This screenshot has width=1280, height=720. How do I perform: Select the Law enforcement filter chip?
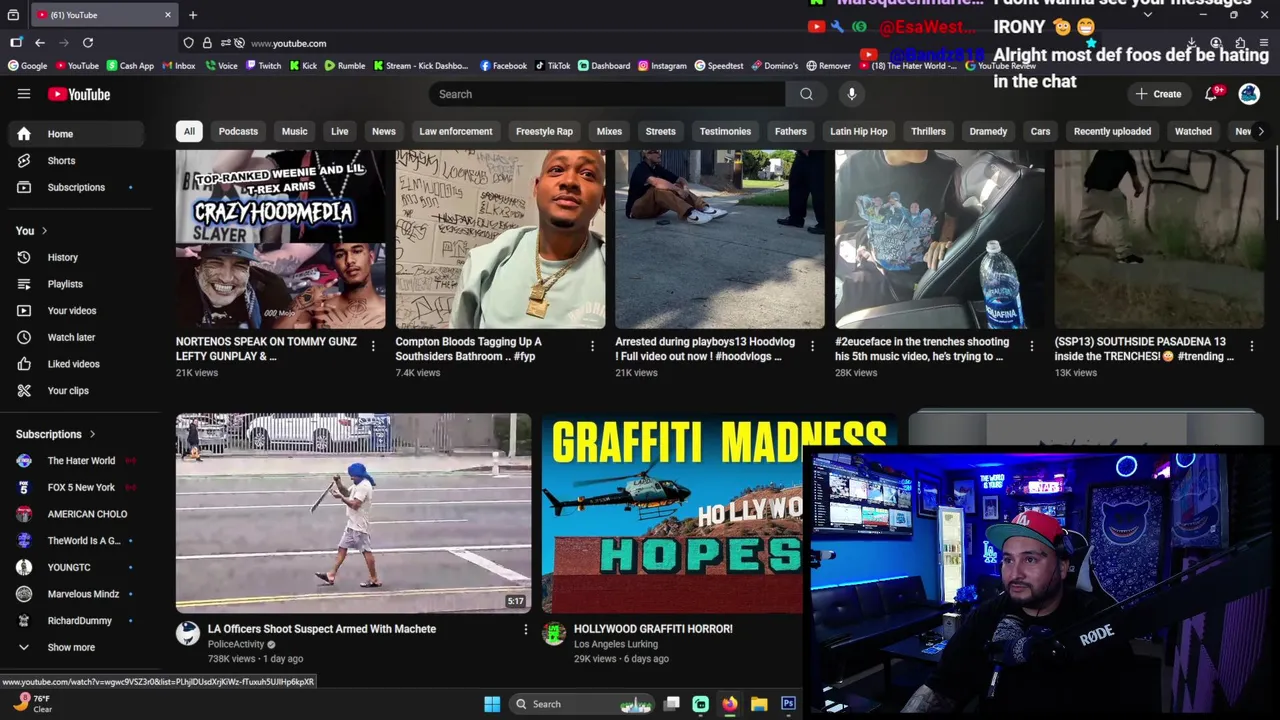click(456, 131)
